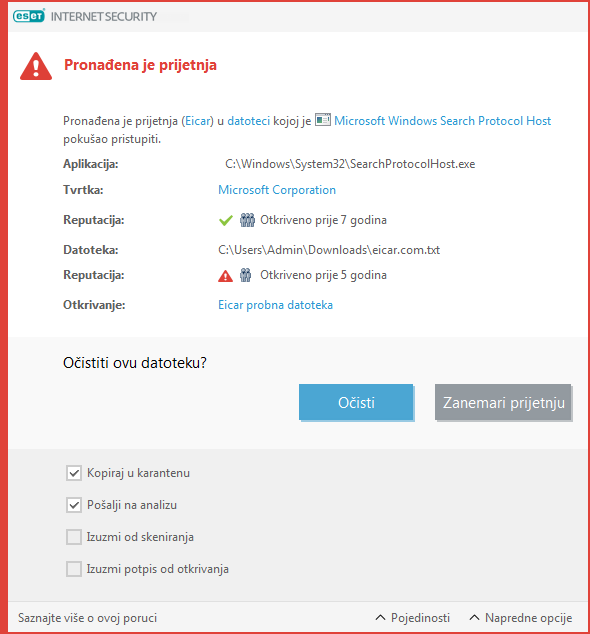Click the green checkmark reputation icon

pyautogui.click(x=226, y=220)
